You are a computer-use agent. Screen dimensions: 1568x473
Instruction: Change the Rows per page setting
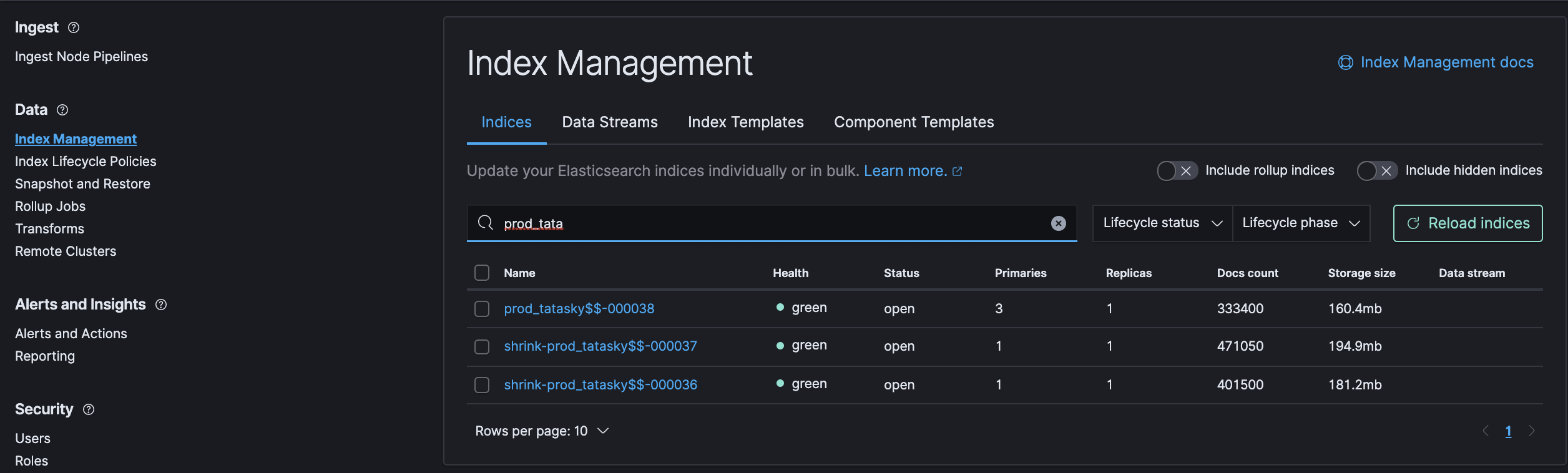tap(541, 431)
